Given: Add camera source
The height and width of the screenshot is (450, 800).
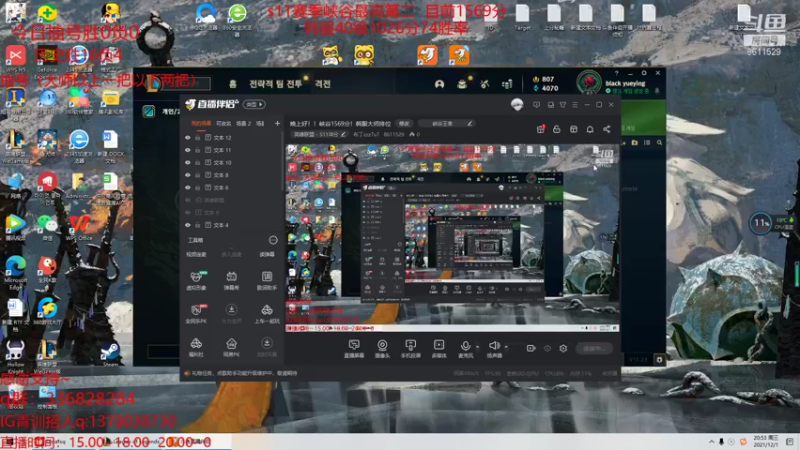Looking at the screenshot, I should click(x=382, y=348).
